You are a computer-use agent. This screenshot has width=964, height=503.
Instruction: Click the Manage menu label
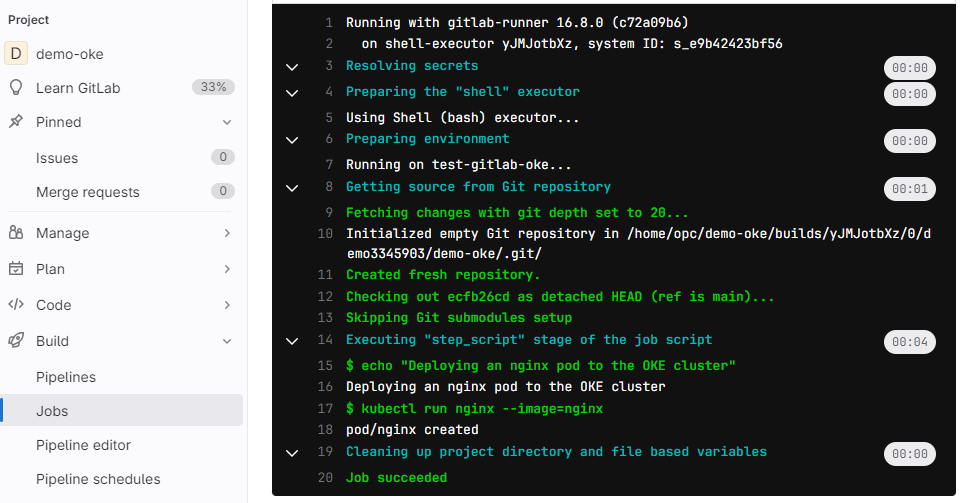pos(63,233)
